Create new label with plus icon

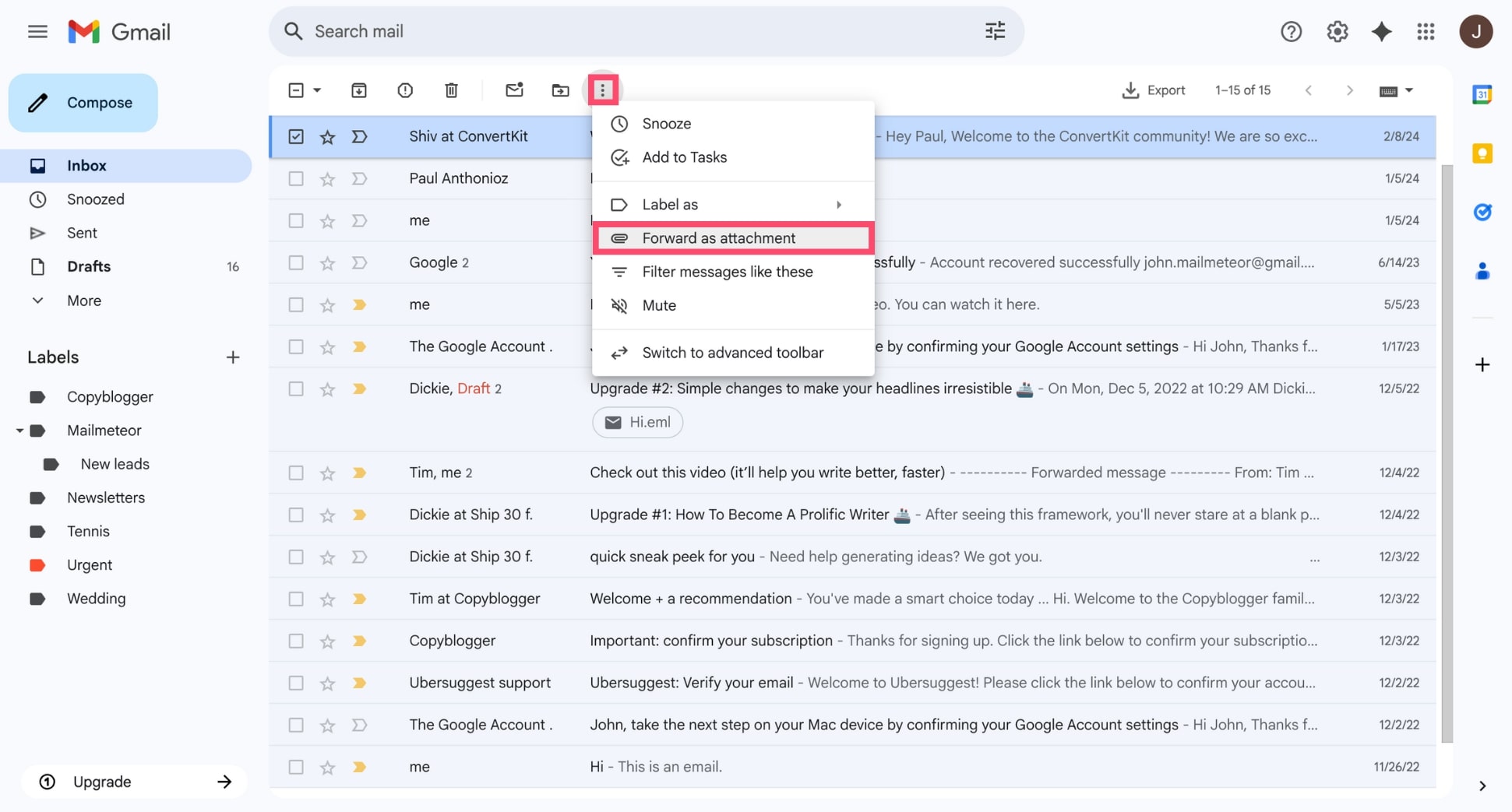232,357
